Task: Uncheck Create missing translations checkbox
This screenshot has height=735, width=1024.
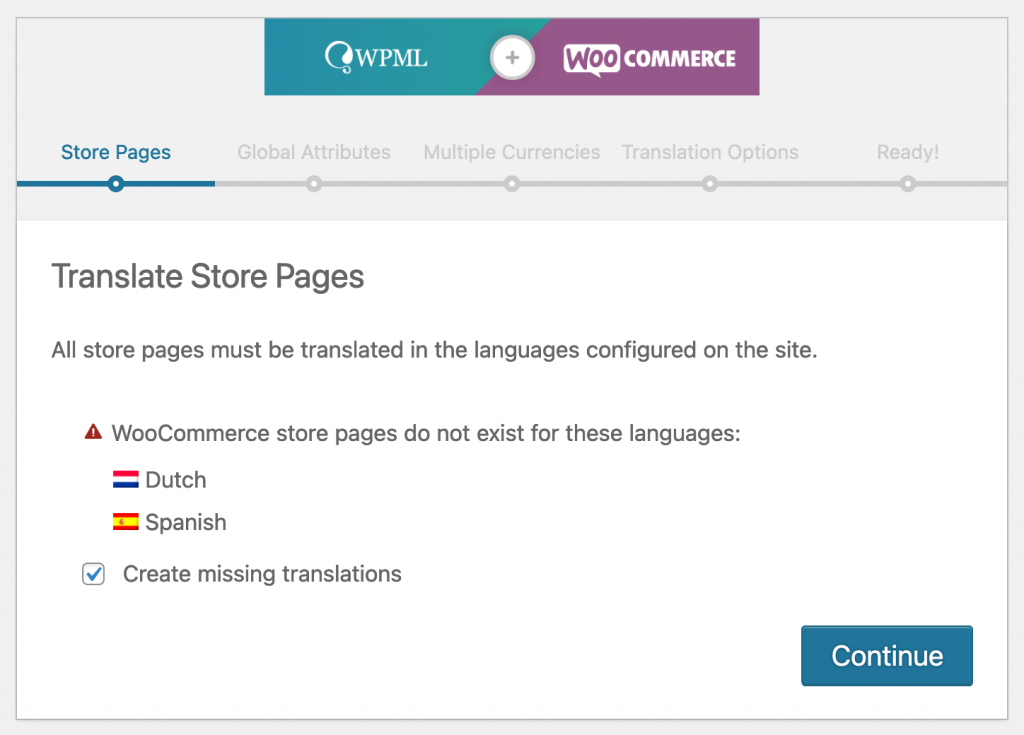Action: (93, 574)
